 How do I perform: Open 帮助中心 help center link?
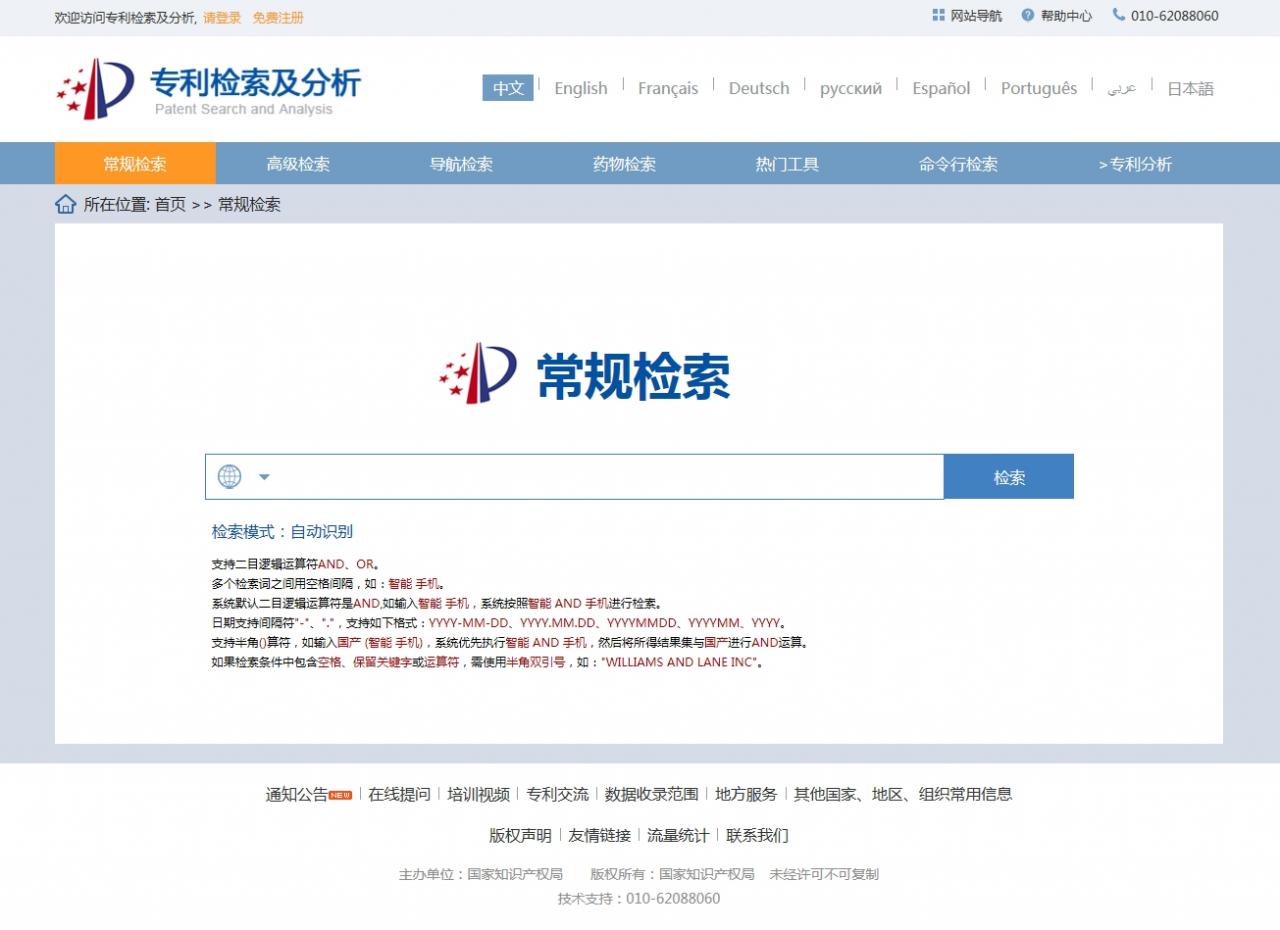1066,16
